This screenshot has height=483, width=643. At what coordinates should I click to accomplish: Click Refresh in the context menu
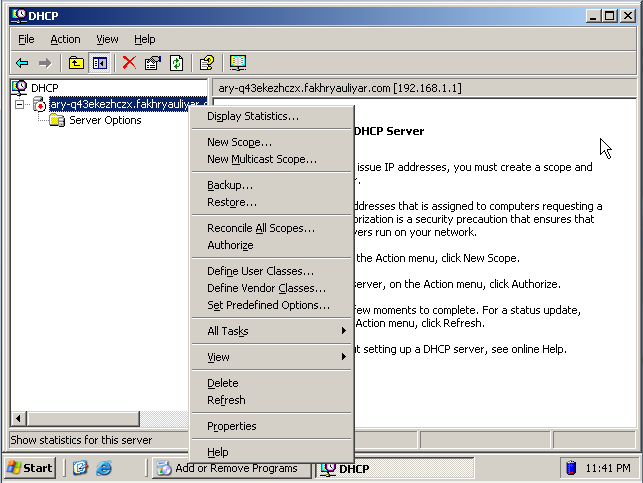pos(271,400)
